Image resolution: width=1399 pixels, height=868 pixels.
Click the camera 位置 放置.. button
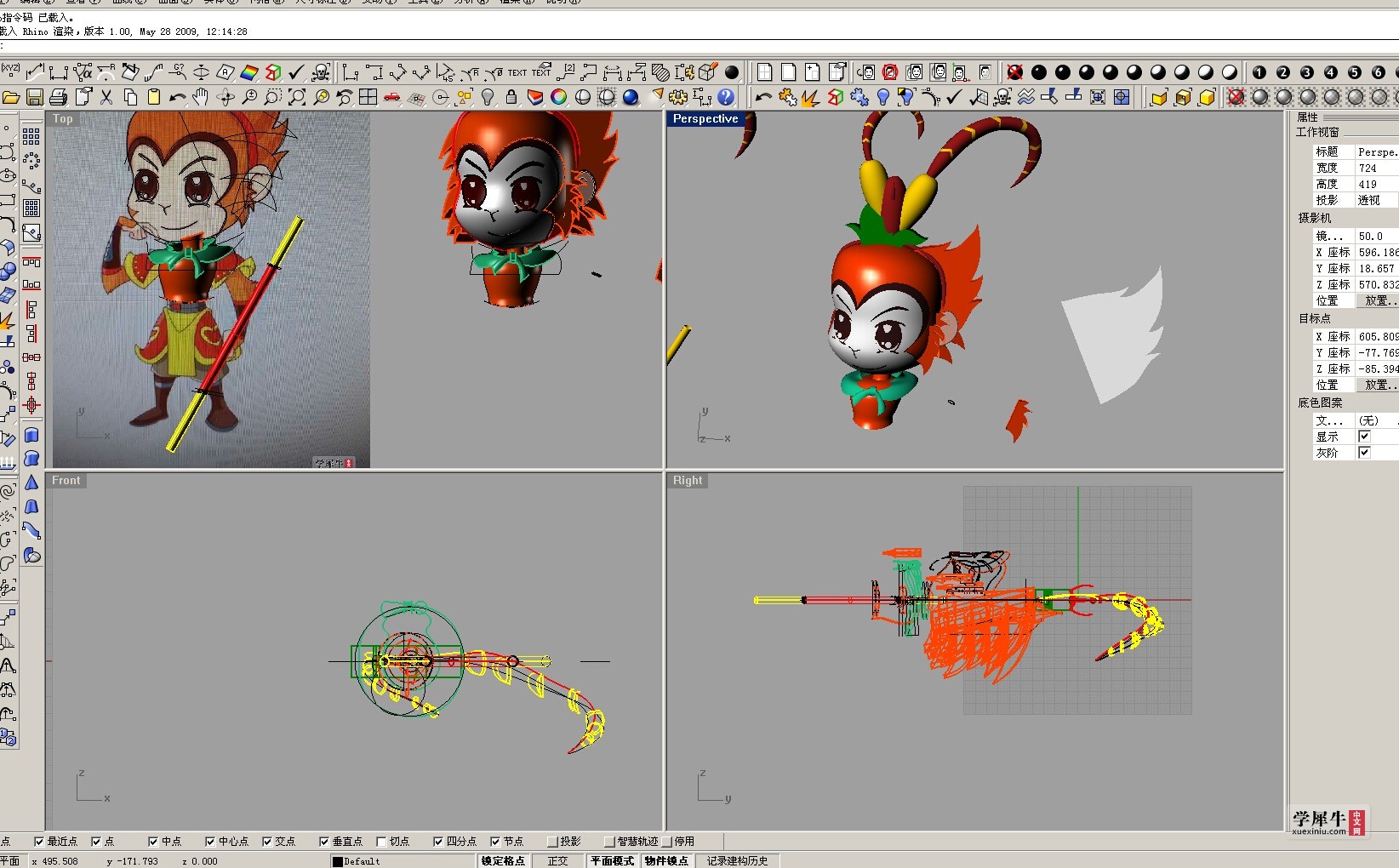[1376, 301]
